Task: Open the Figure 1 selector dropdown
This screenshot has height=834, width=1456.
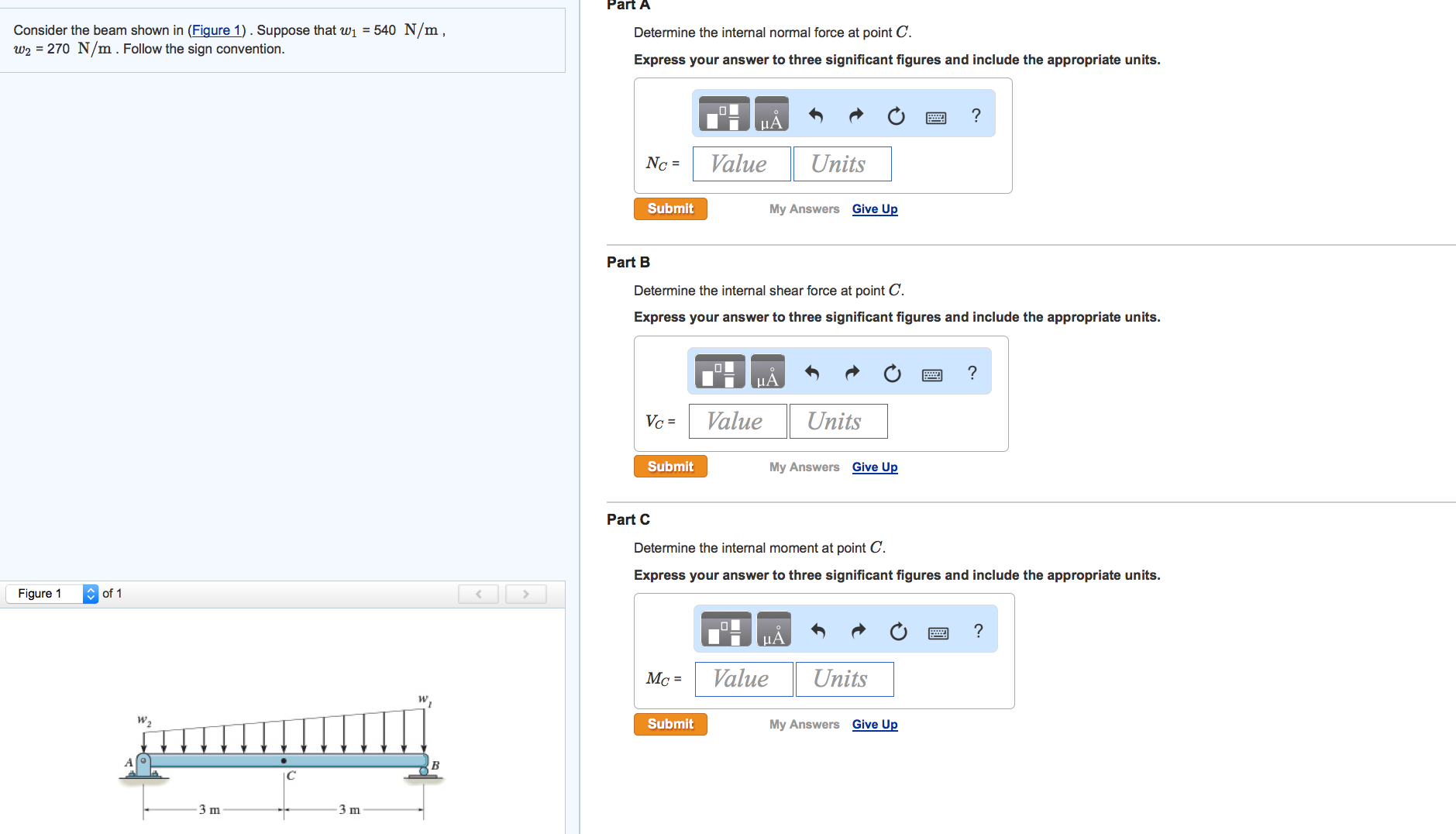Action: (52, 594)
